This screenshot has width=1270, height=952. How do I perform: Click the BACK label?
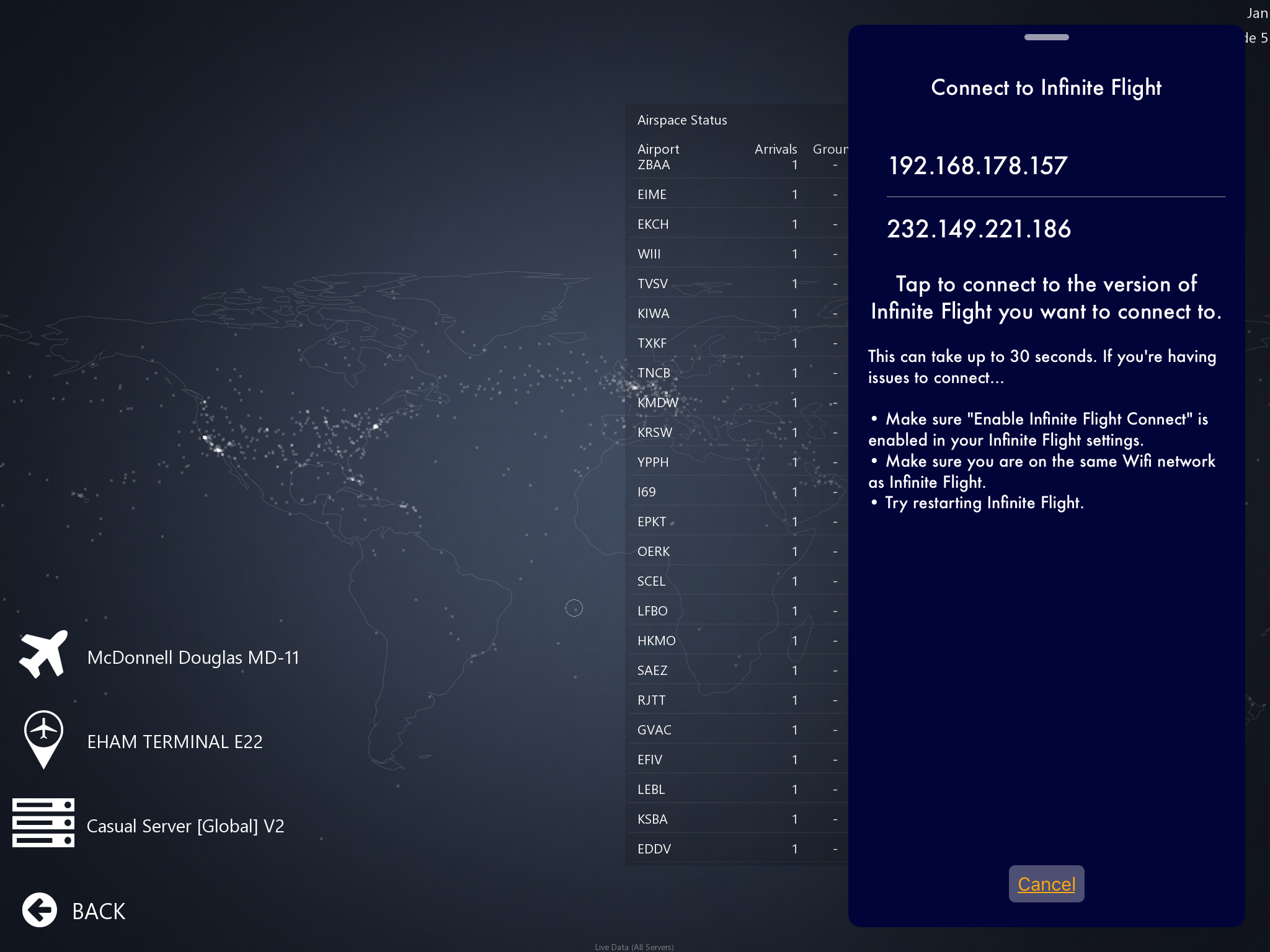point(99,911)
